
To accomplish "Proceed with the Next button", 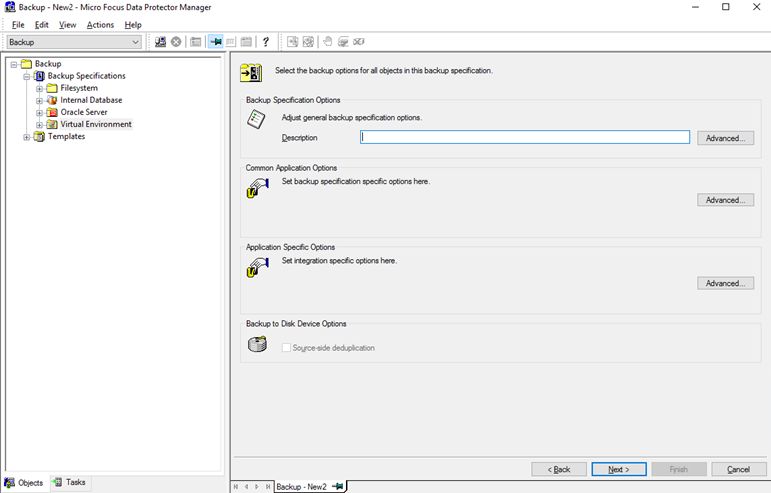I will coord(619,469).
